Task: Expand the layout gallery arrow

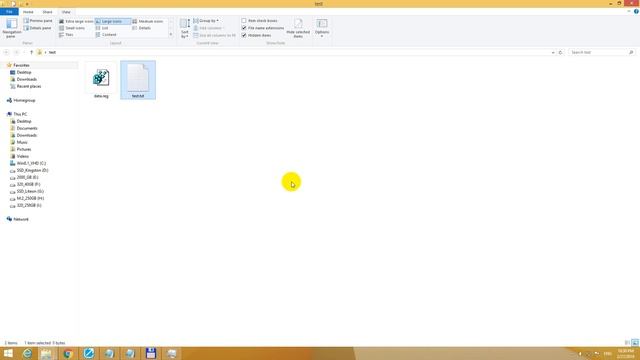Action: (171, 35)
